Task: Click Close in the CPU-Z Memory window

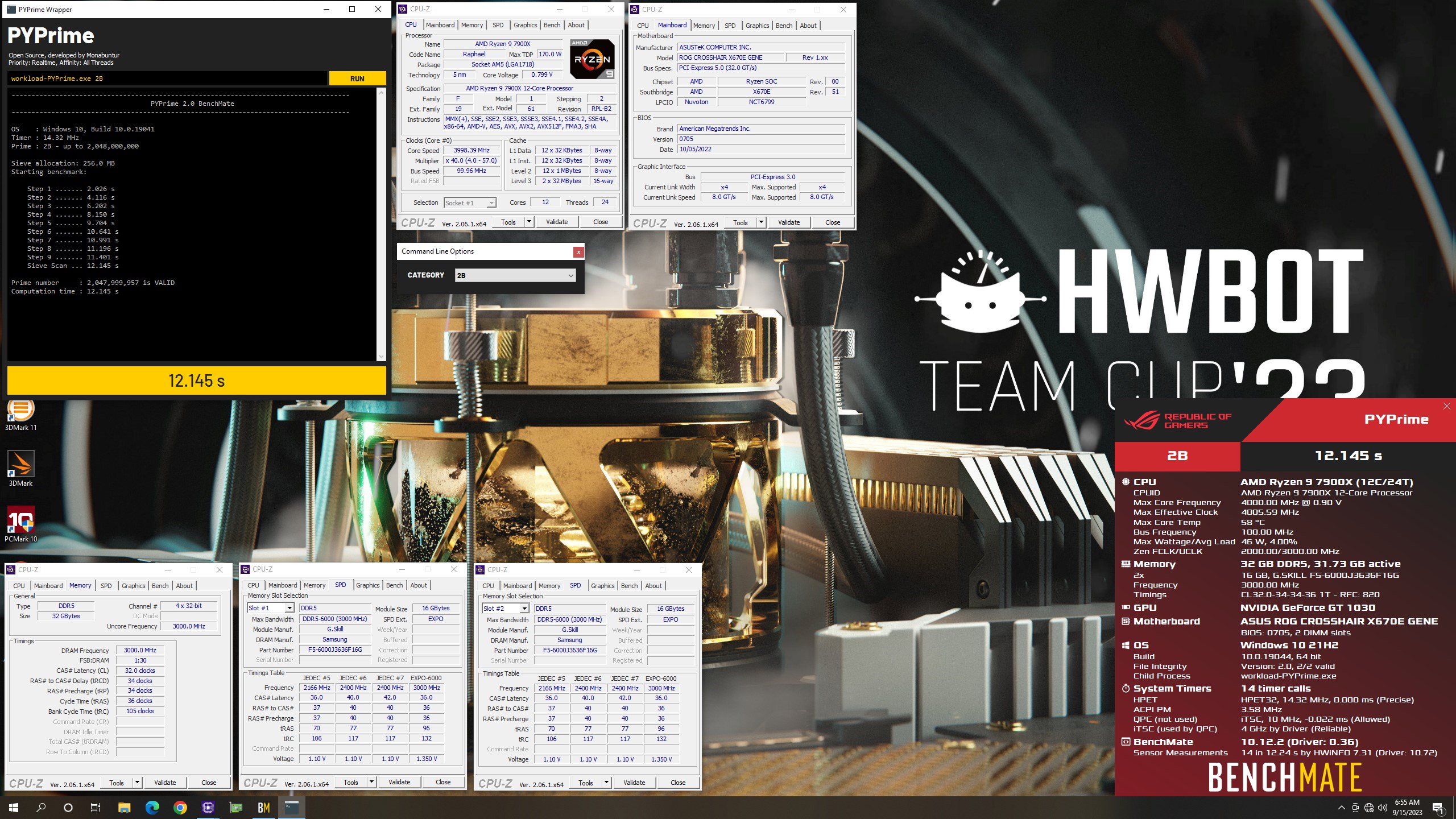Action: click(209, 783)
